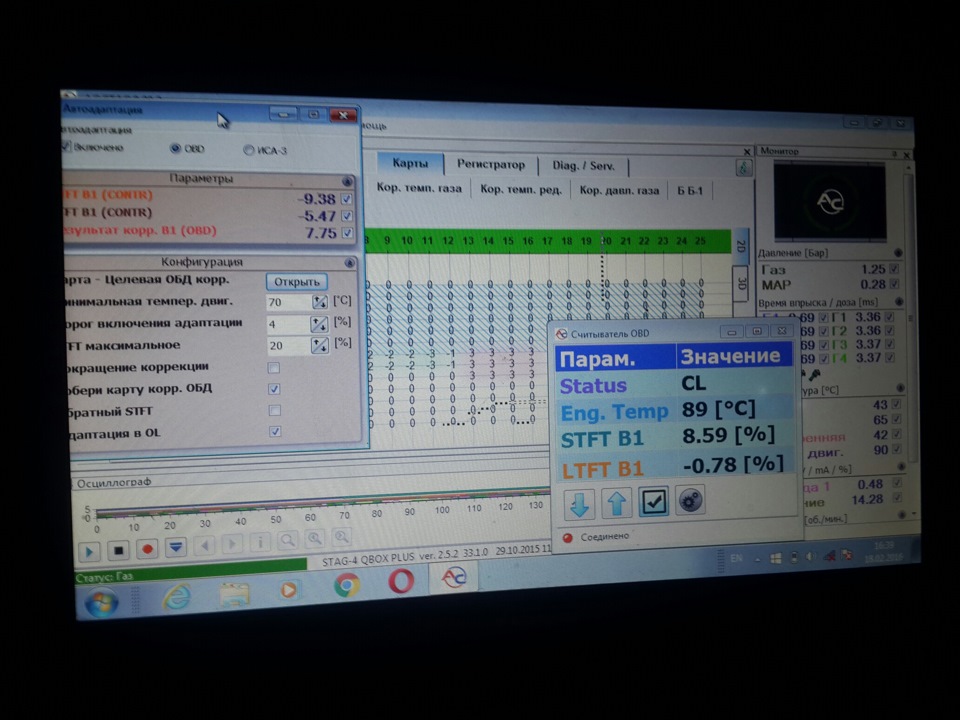Toggle the Газ pressure 1.25 checkbox

coord(894,269)
